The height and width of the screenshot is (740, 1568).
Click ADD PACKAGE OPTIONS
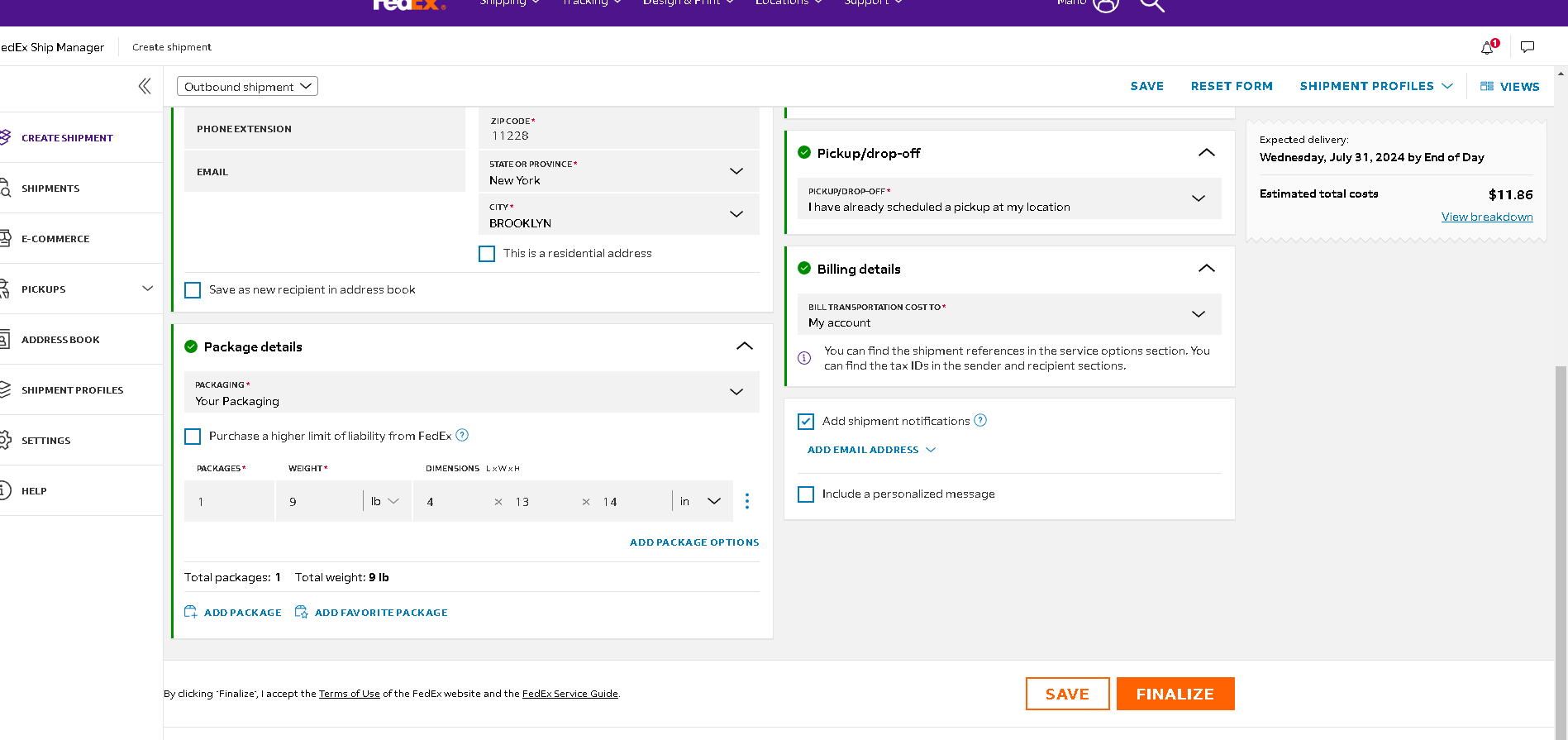[x=694, y=542]
